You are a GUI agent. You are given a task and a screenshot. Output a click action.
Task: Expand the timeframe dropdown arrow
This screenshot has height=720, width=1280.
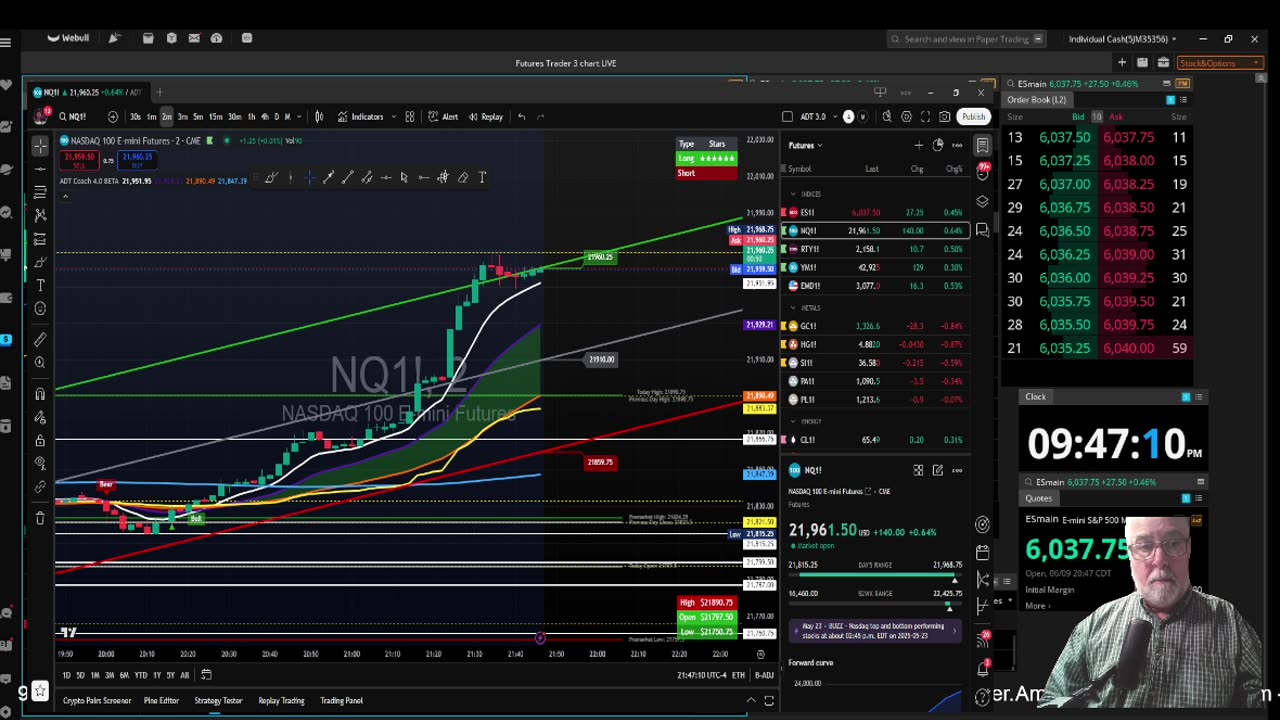(x=299, y=117)
